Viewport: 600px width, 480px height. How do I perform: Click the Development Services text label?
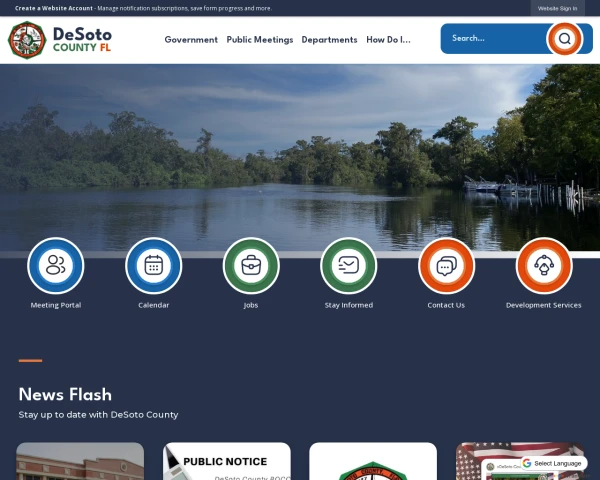(544, 305)
